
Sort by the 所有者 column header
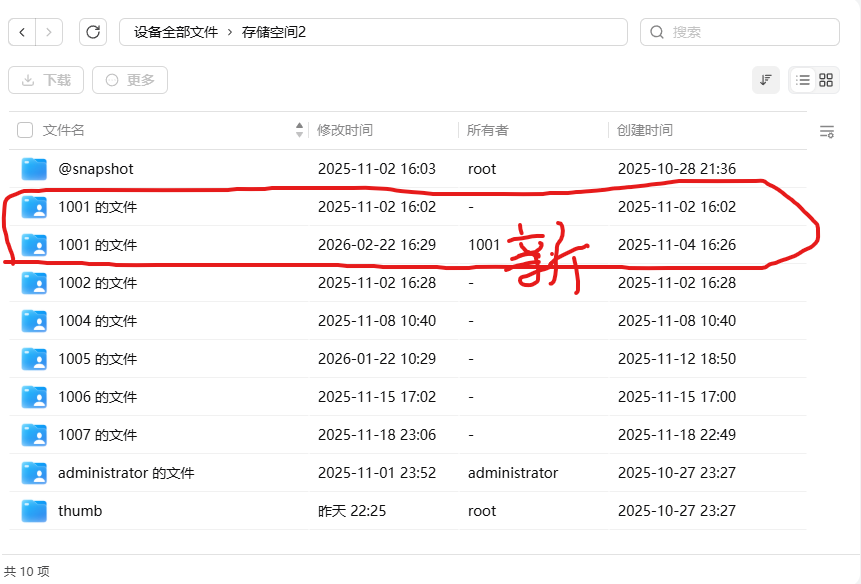click(x=488, y=130)
